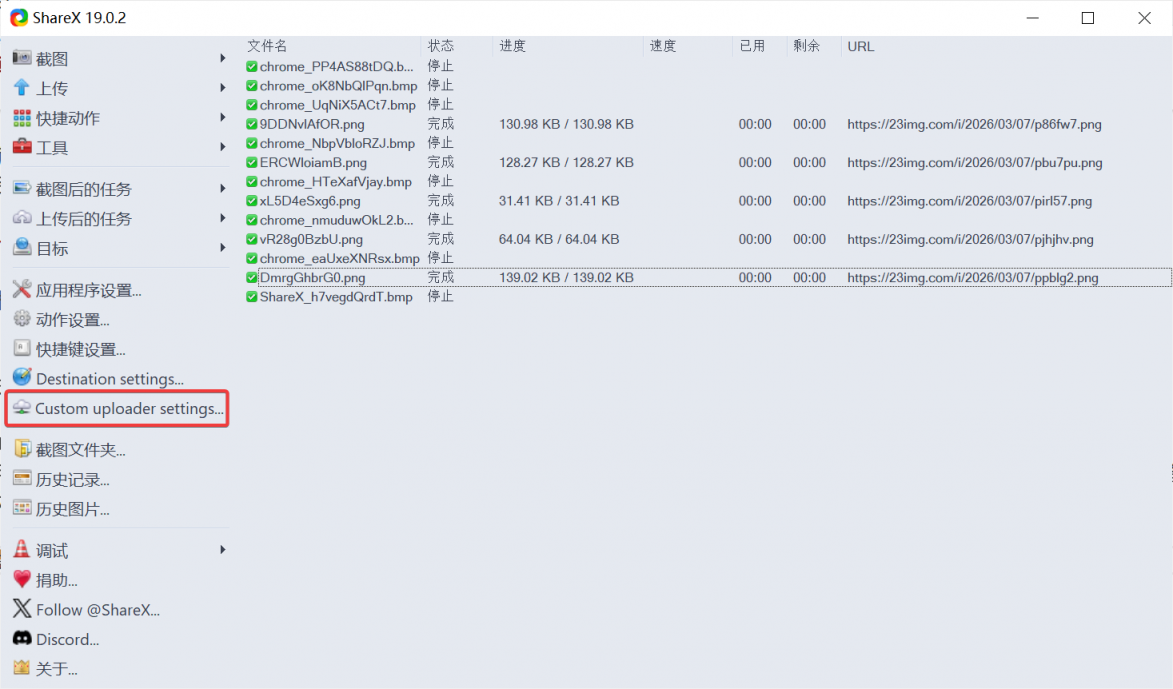Click the 进度 column header

pos(513,46)
